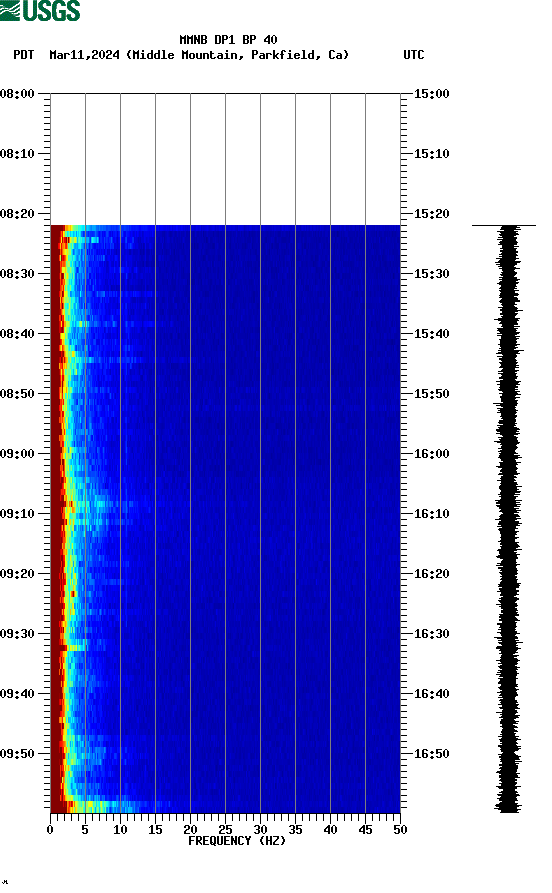
Task: Click the '50' frequency axis tick label
Action: (400, 830)
